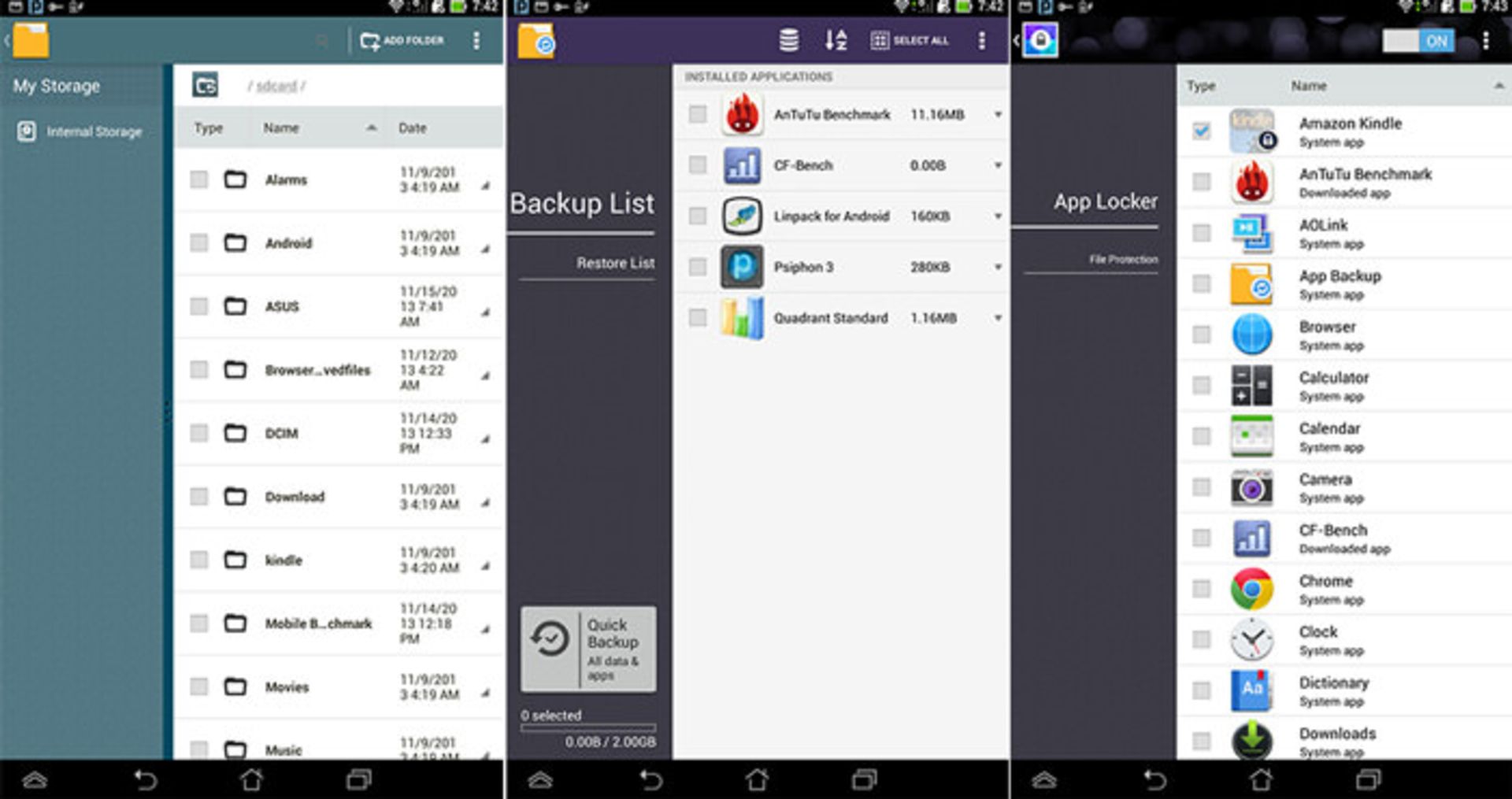The height and width of the screenshot is (799, 1512).
Task: Click the Linpack for Android app icon
Action: click(x=741, y=216)
